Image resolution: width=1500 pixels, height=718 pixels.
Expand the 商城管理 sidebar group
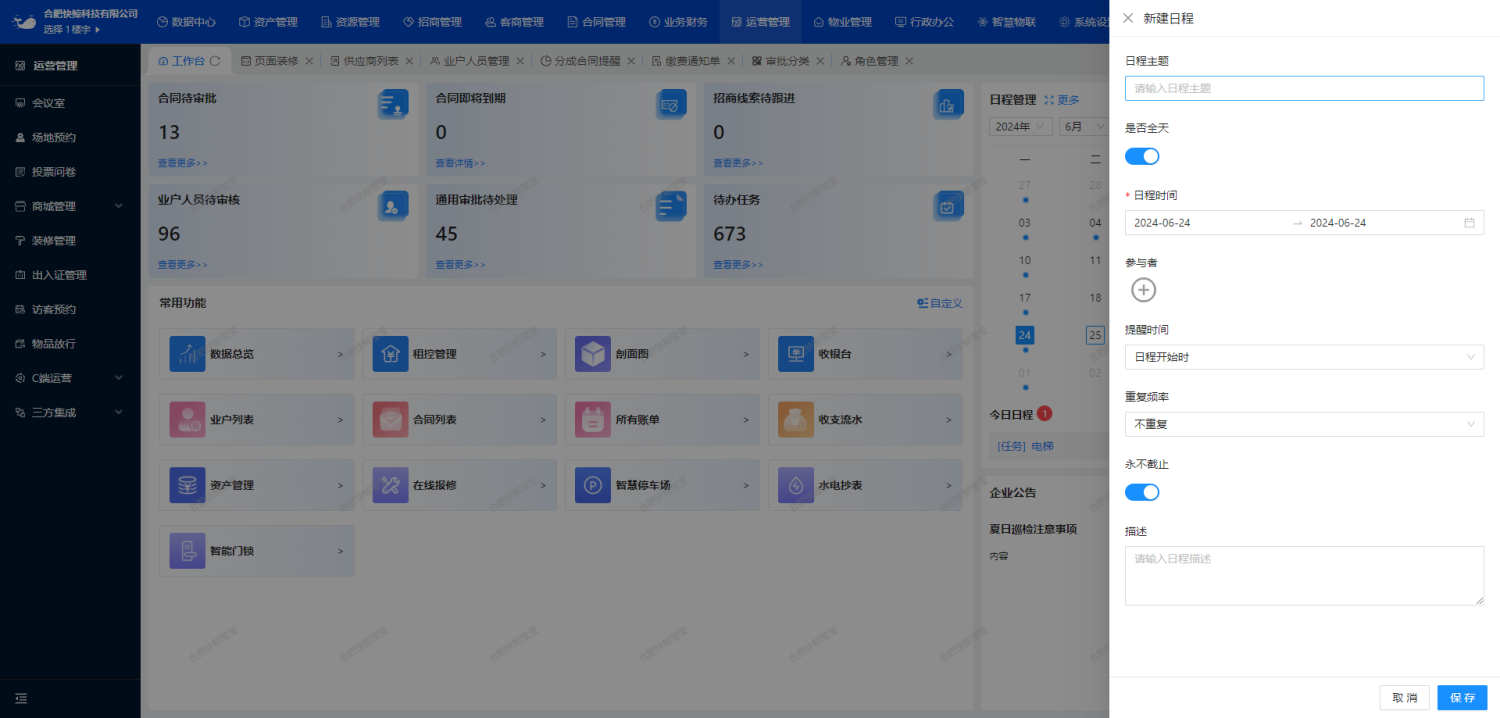point(70,206)
